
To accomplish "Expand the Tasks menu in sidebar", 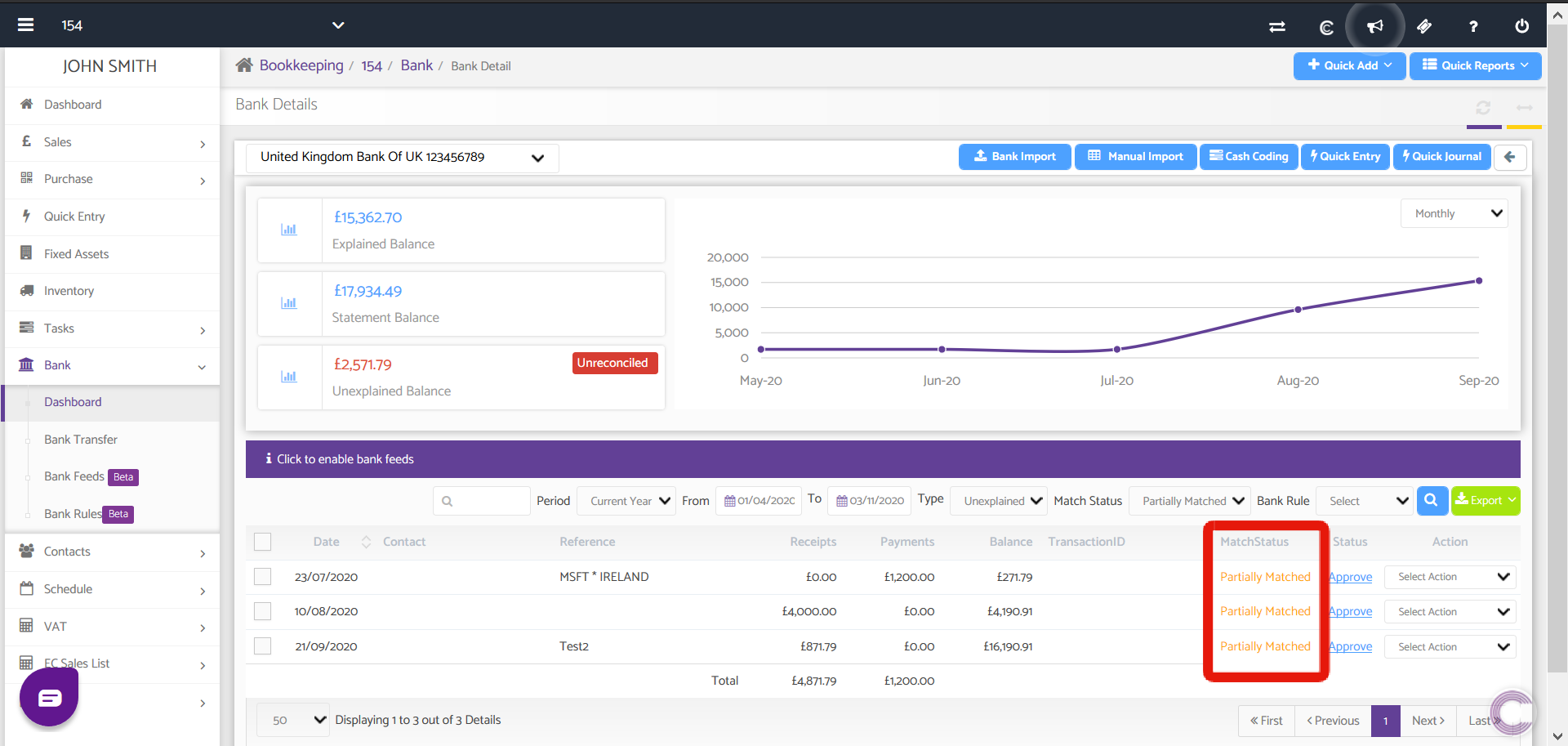I will tap(112, 328).
